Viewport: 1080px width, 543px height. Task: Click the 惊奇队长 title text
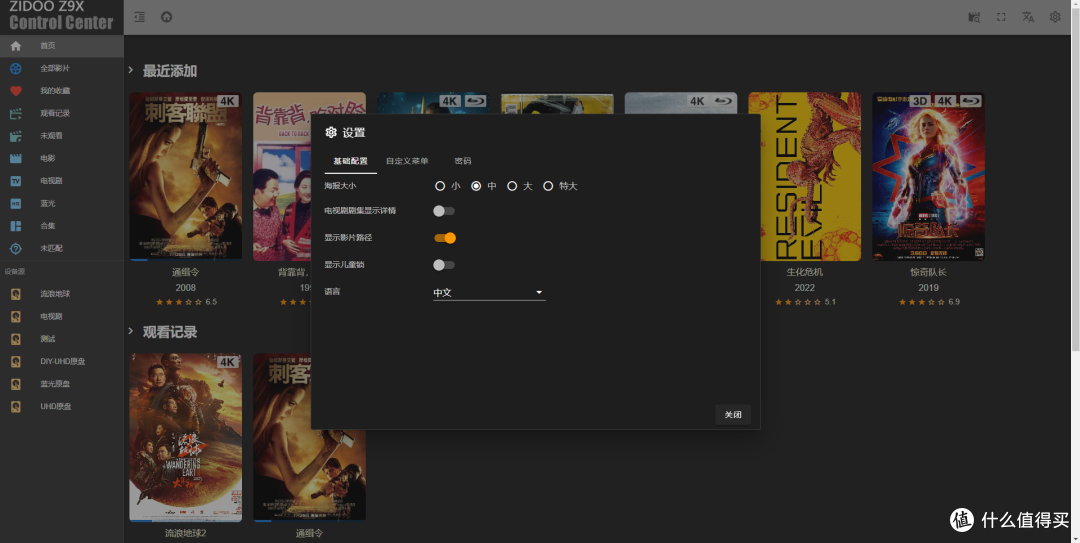[928, 272]
